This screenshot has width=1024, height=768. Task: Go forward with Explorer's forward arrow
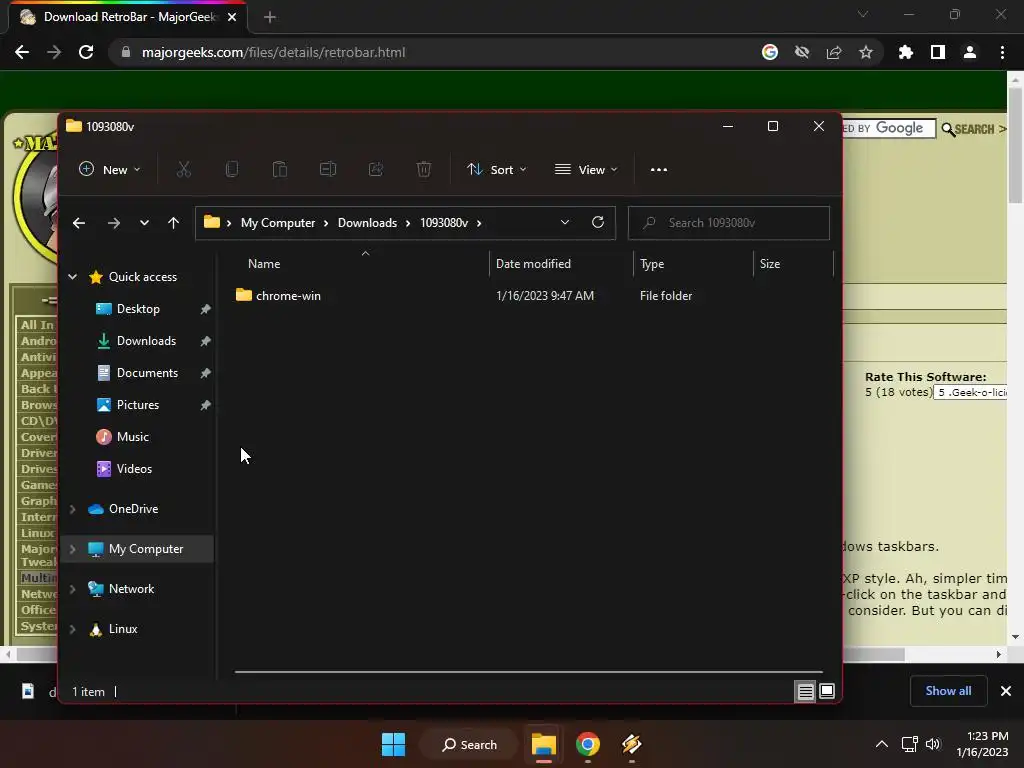(x=114, y=223)
